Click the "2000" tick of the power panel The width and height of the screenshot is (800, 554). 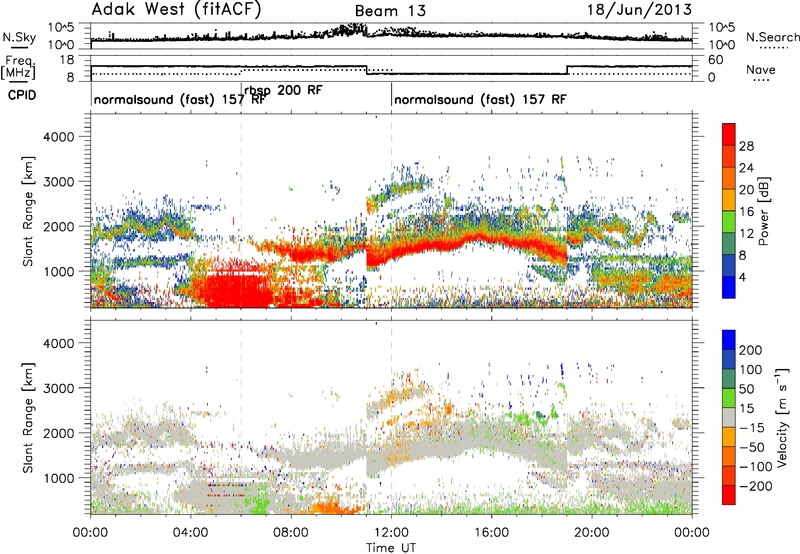click(58, 226)
